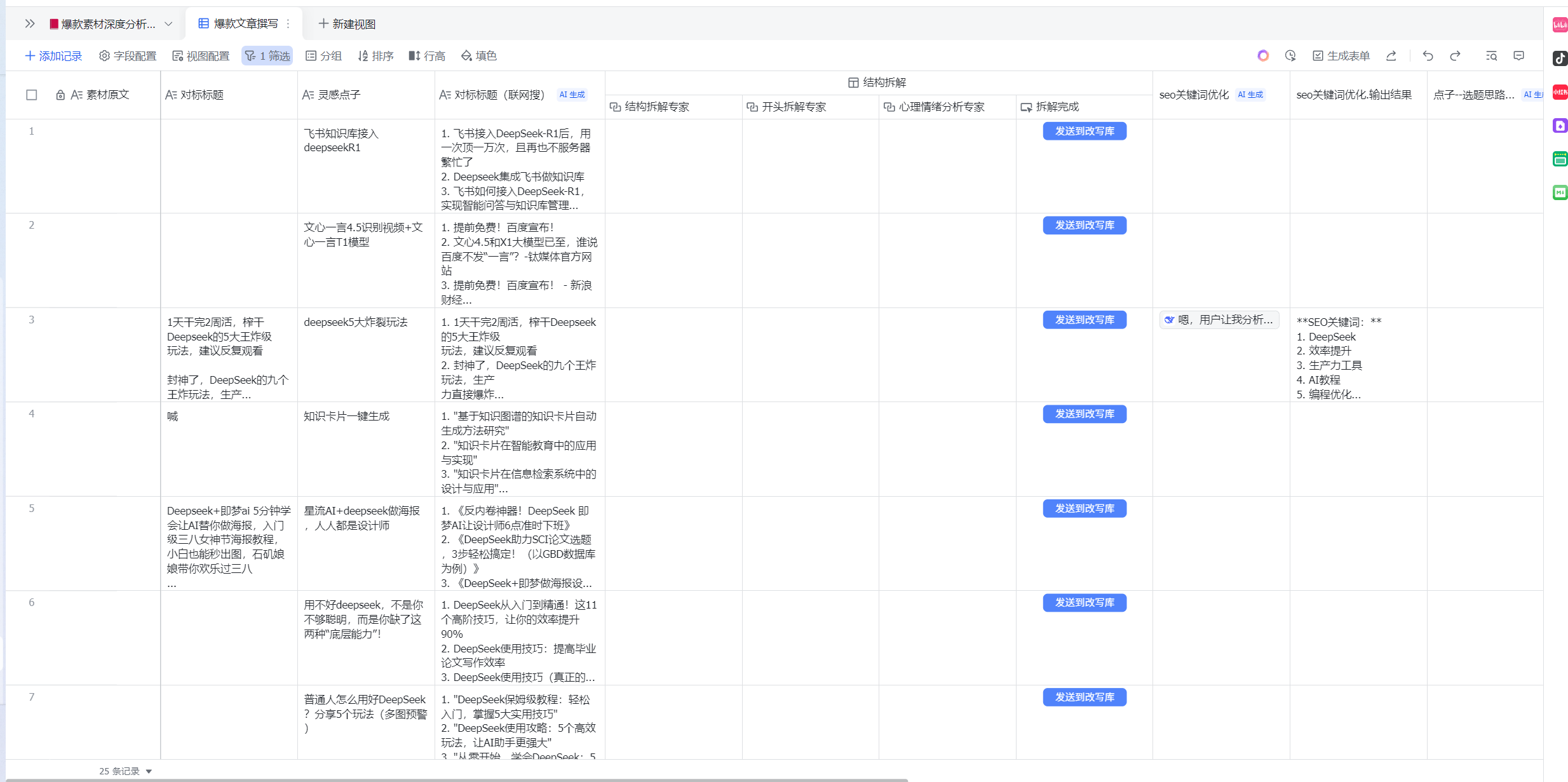Open the comments panel icon

(1519, 56)
